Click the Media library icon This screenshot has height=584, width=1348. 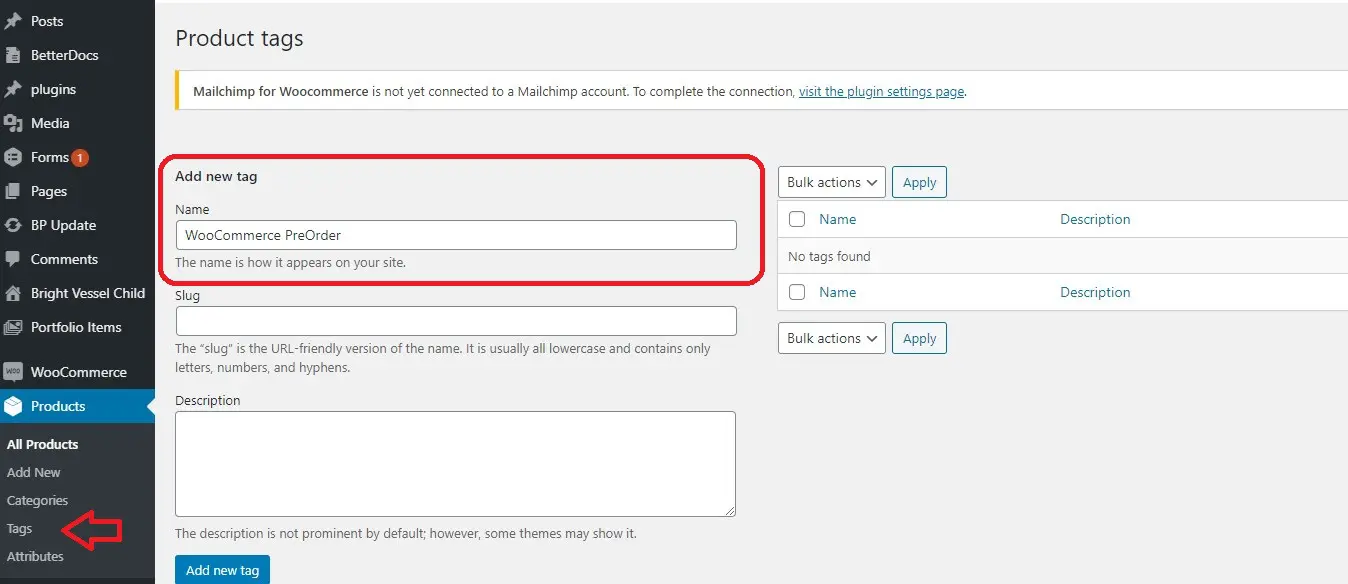(13, 123)
